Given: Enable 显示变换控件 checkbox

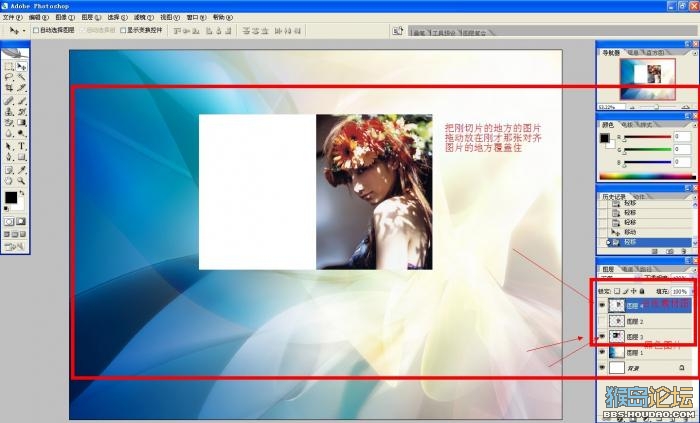Looking at the screenshot, I should [x=123, y=30].
